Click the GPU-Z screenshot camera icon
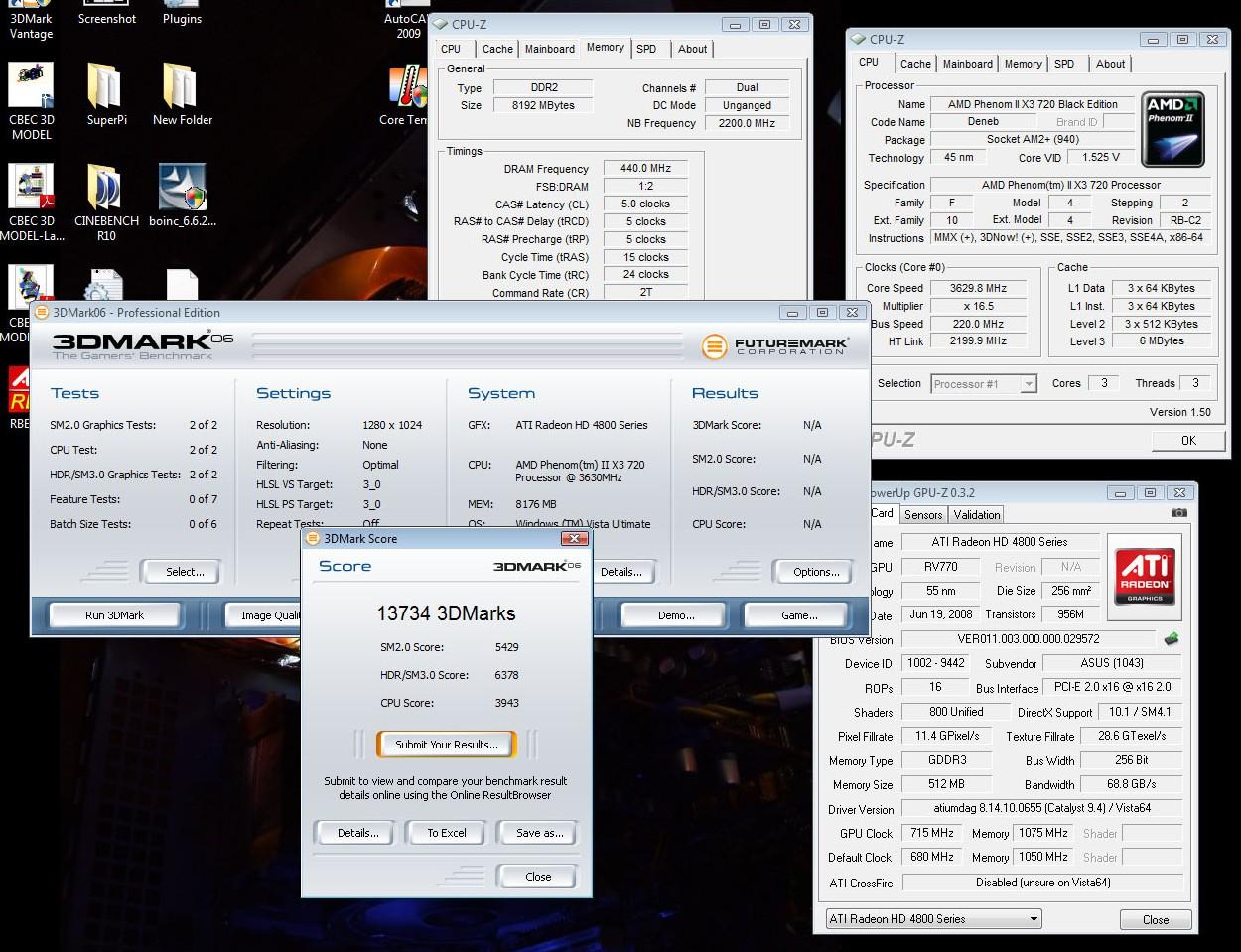The width and height of the screenshot is (1241, 952). [x=1178, y=513]
